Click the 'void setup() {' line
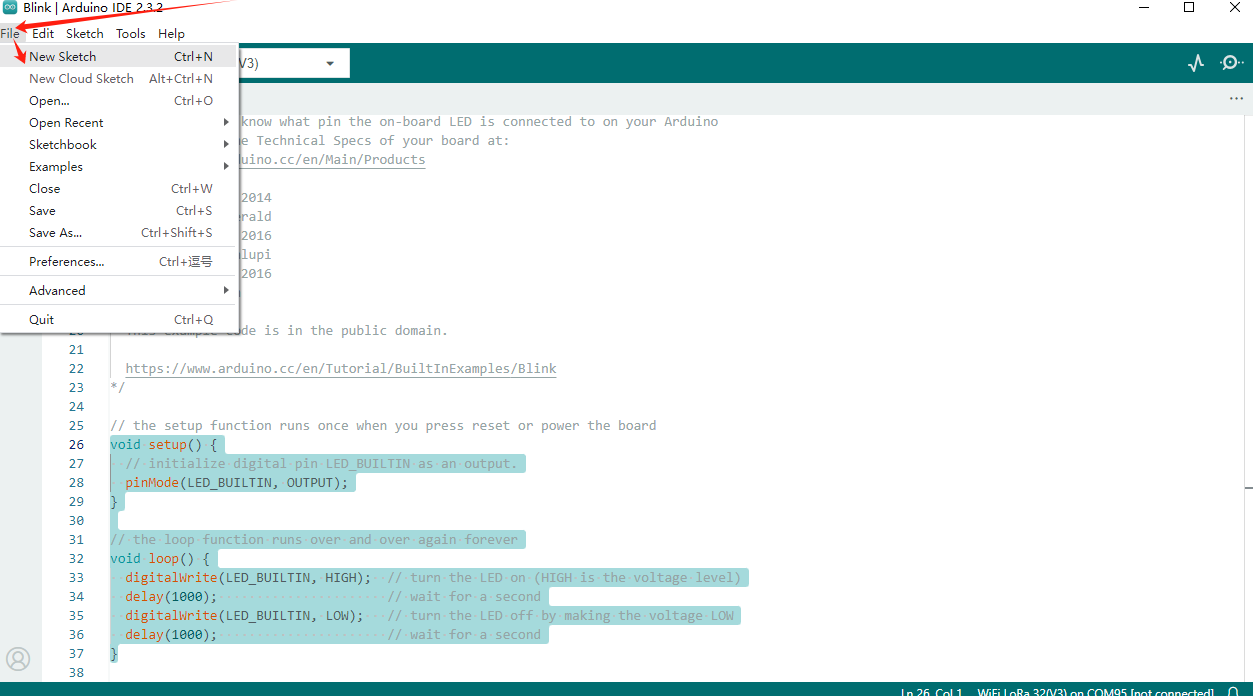Viewport: 1253px width, 696px height. [164, 445]
